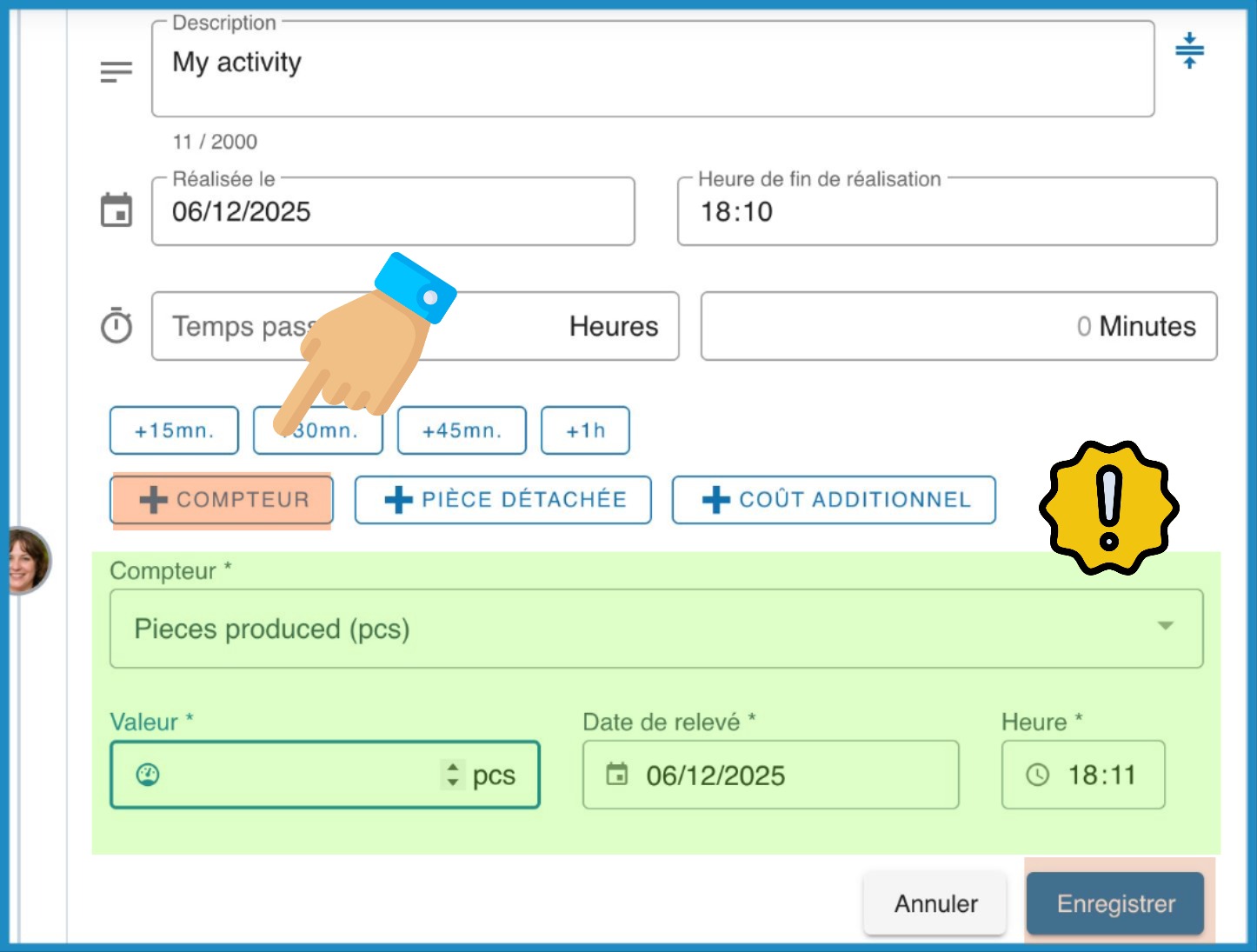Open the Compteur dropdown arrow
1257x952 pixels.
point(1165,627)
